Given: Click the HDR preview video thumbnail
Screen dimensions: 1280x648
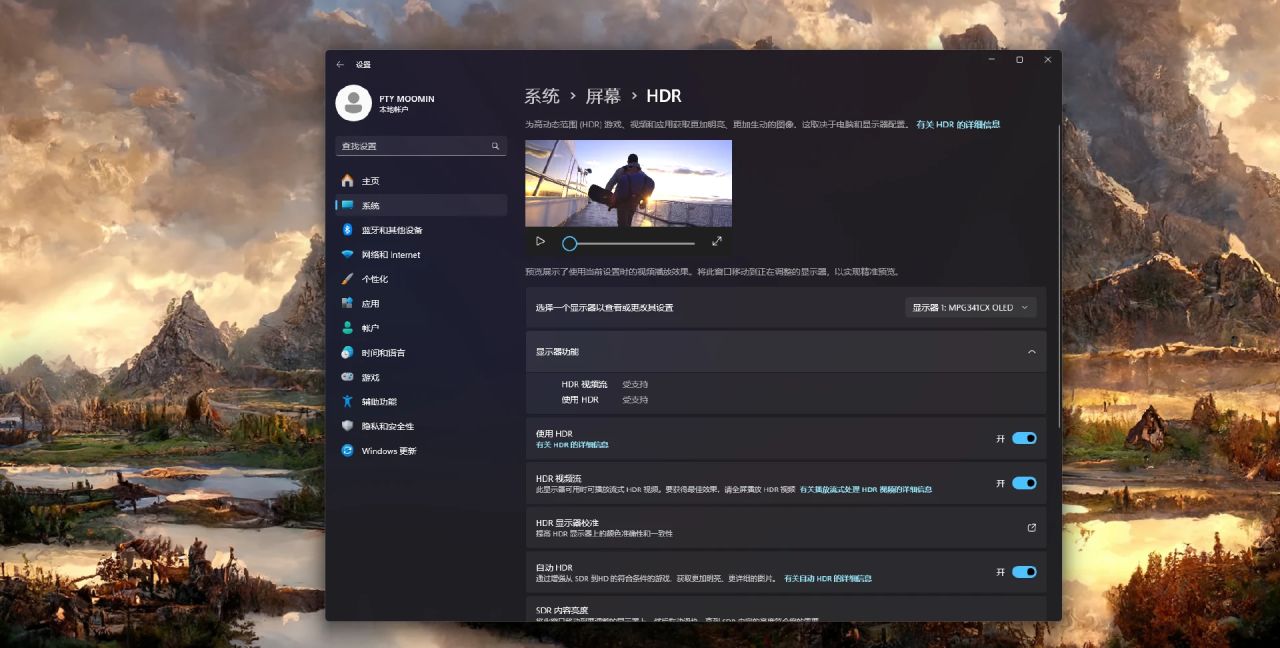Looking at the screenshot, I should pyautogui.click(x=628, y=183).
